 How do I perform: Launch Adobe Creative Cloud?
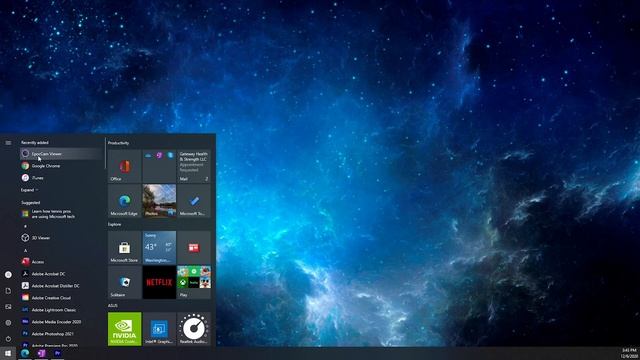click(x=61, y=298)
